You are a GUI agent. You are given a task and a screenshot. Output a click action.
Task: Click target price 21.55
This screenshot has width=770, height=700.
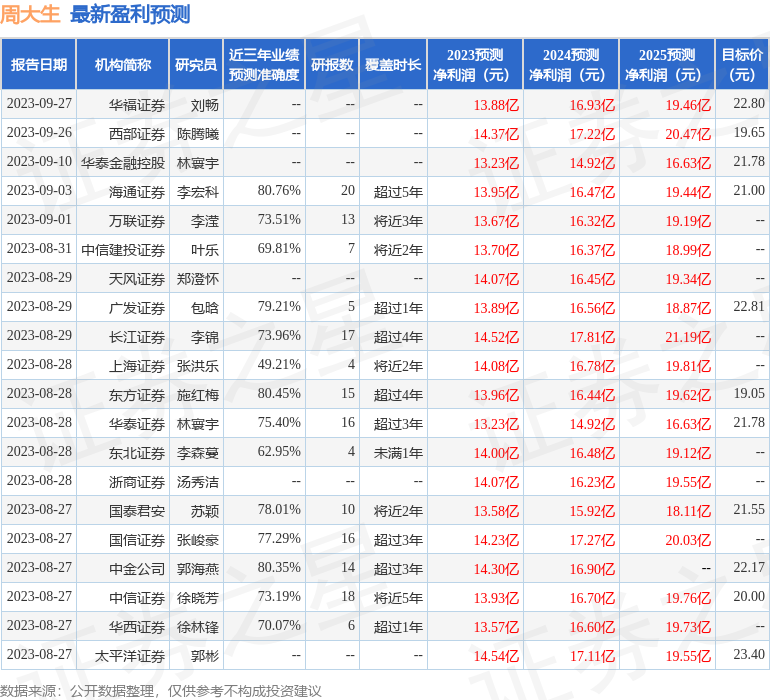coord(749,509)
